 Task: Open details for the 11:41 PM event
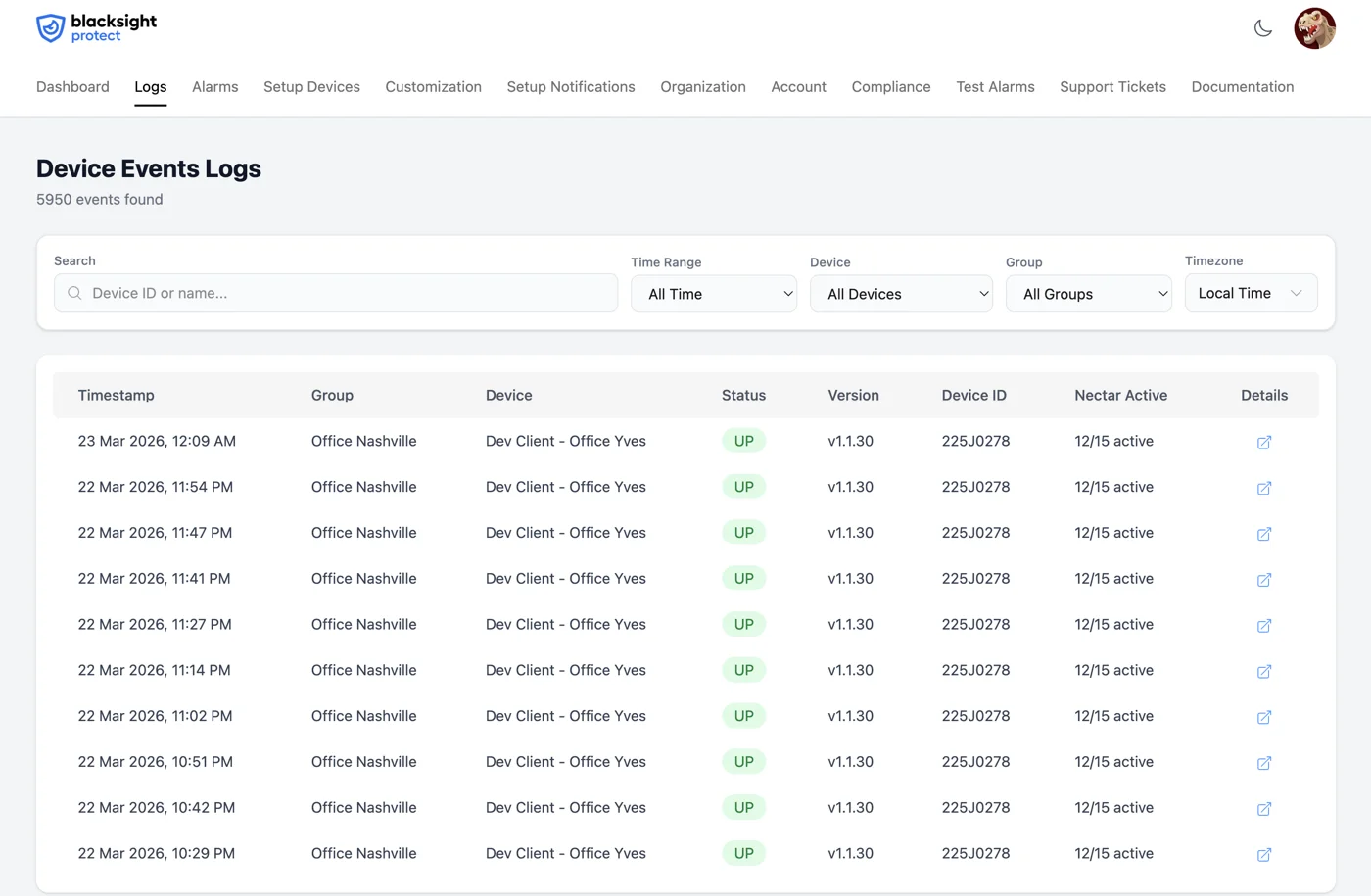pos(1263,580)
